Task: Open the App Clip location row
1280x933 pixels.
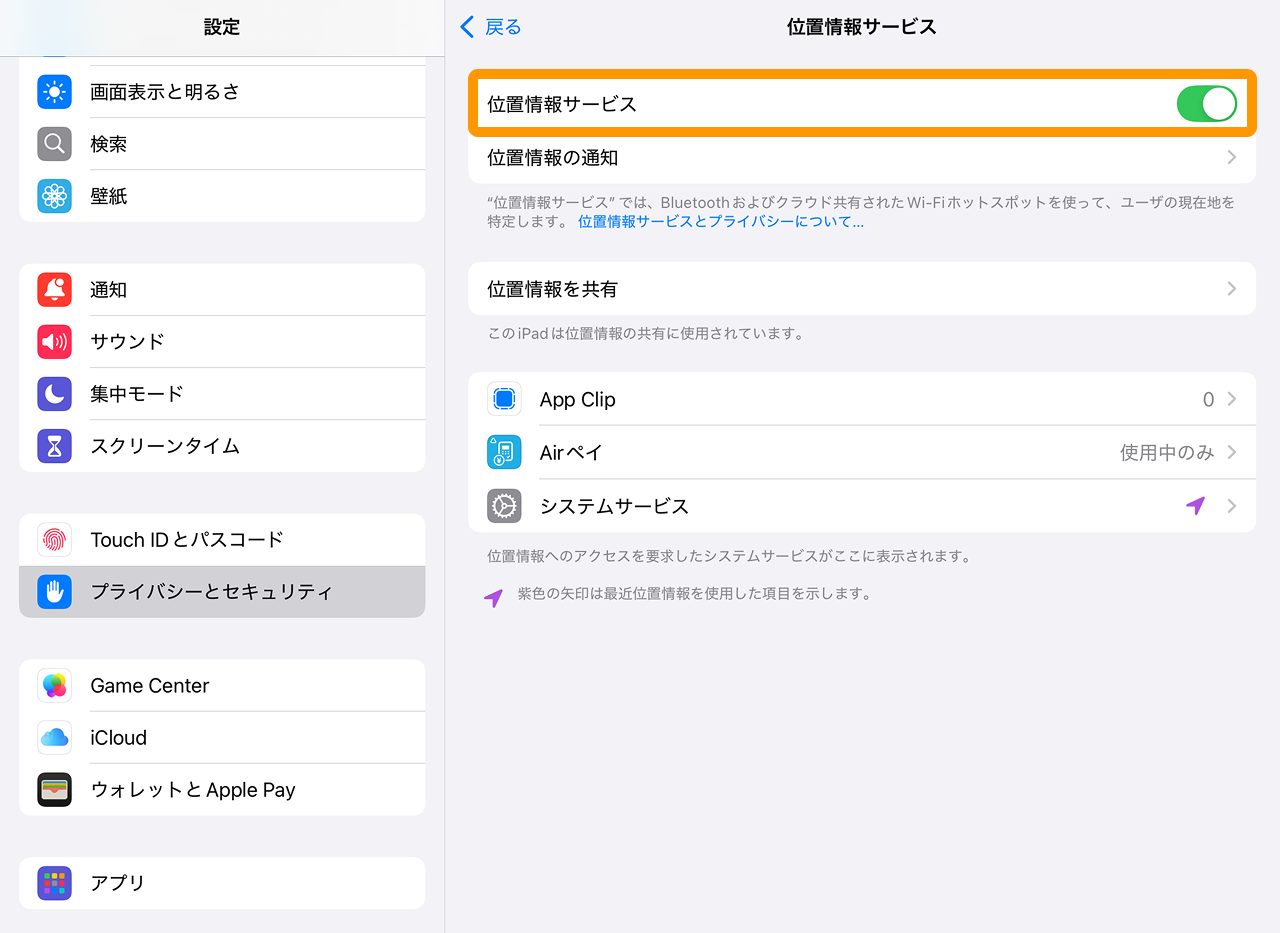Action: click(862, 400)
